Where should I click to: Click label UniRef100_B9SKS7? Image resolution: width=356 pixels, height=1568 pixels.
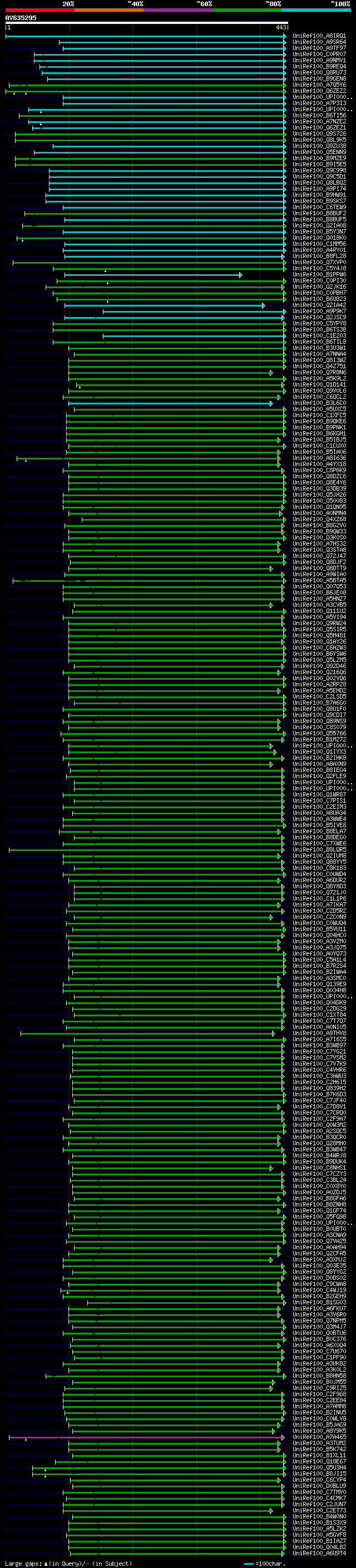(319, 201)
